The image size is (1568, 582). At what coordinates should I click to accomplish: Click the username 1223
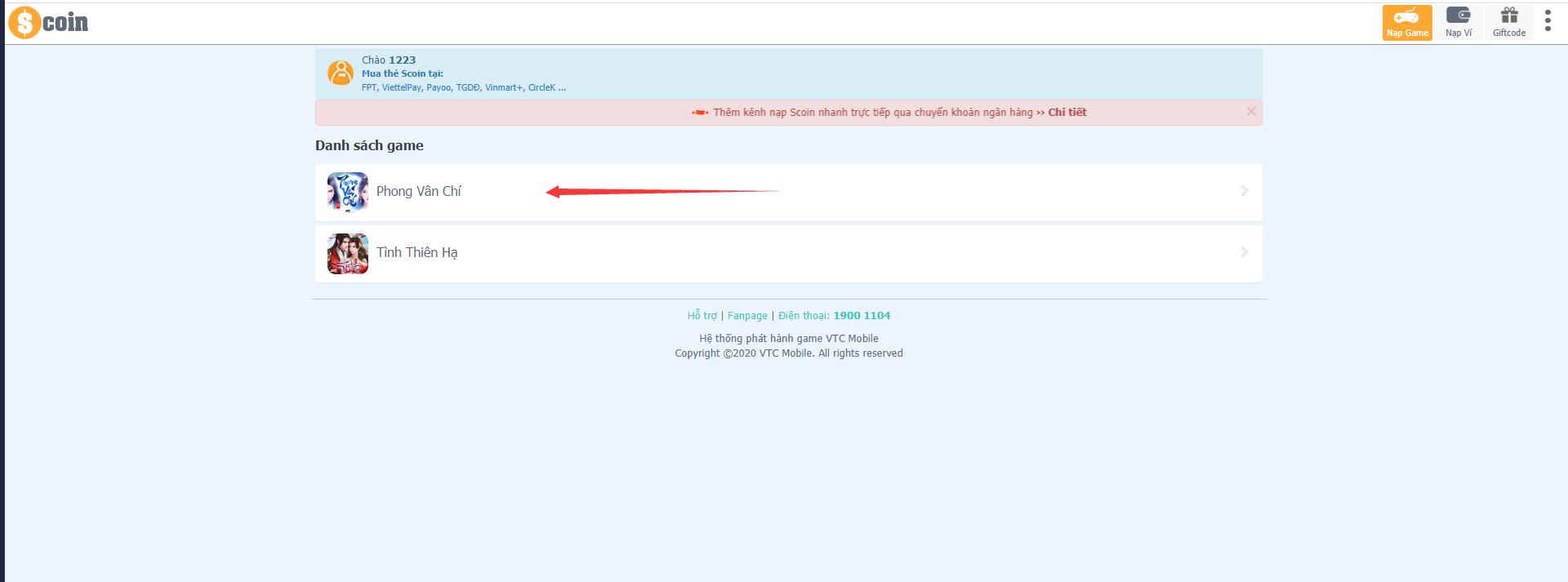[402, 60]
